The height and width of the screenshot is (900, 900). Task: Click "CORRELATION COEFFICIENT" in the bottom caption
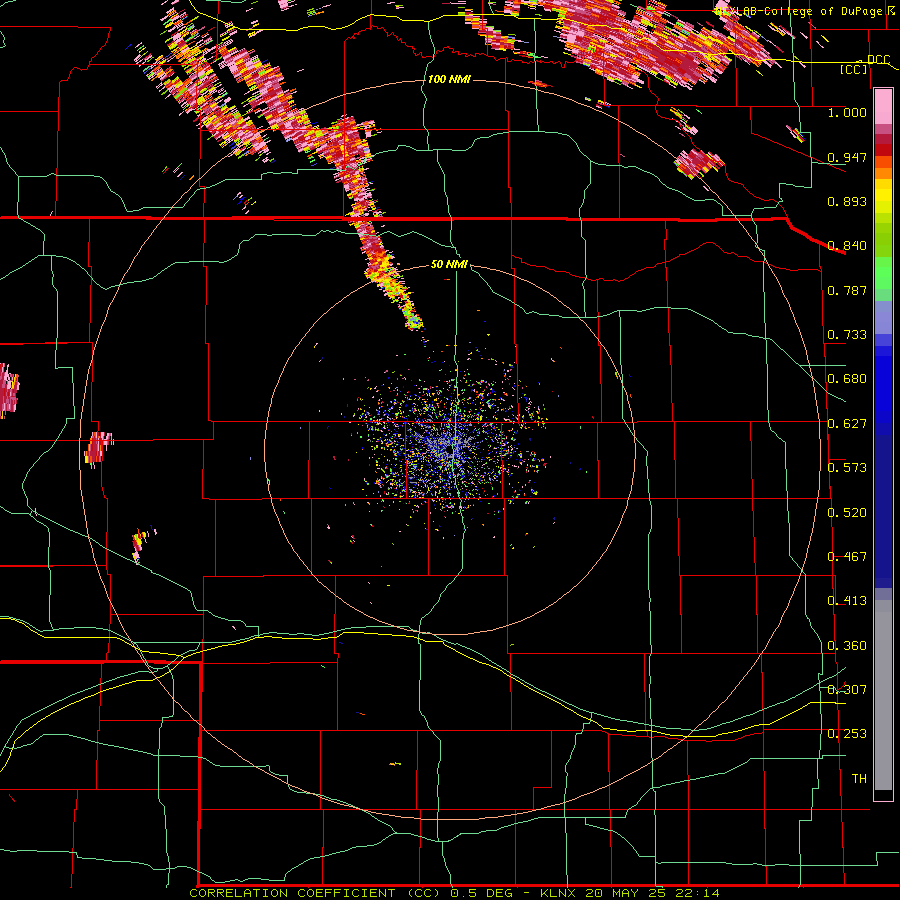coord(292,893)
